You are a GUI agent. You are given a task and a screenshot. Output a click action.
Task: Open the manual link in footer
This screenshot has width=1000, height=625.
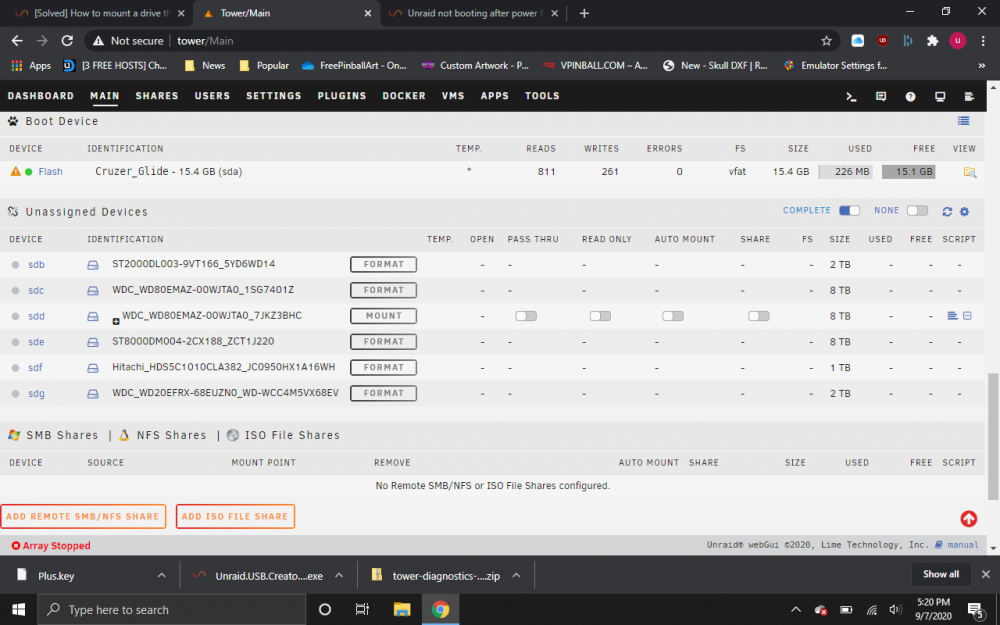(962, 545)
